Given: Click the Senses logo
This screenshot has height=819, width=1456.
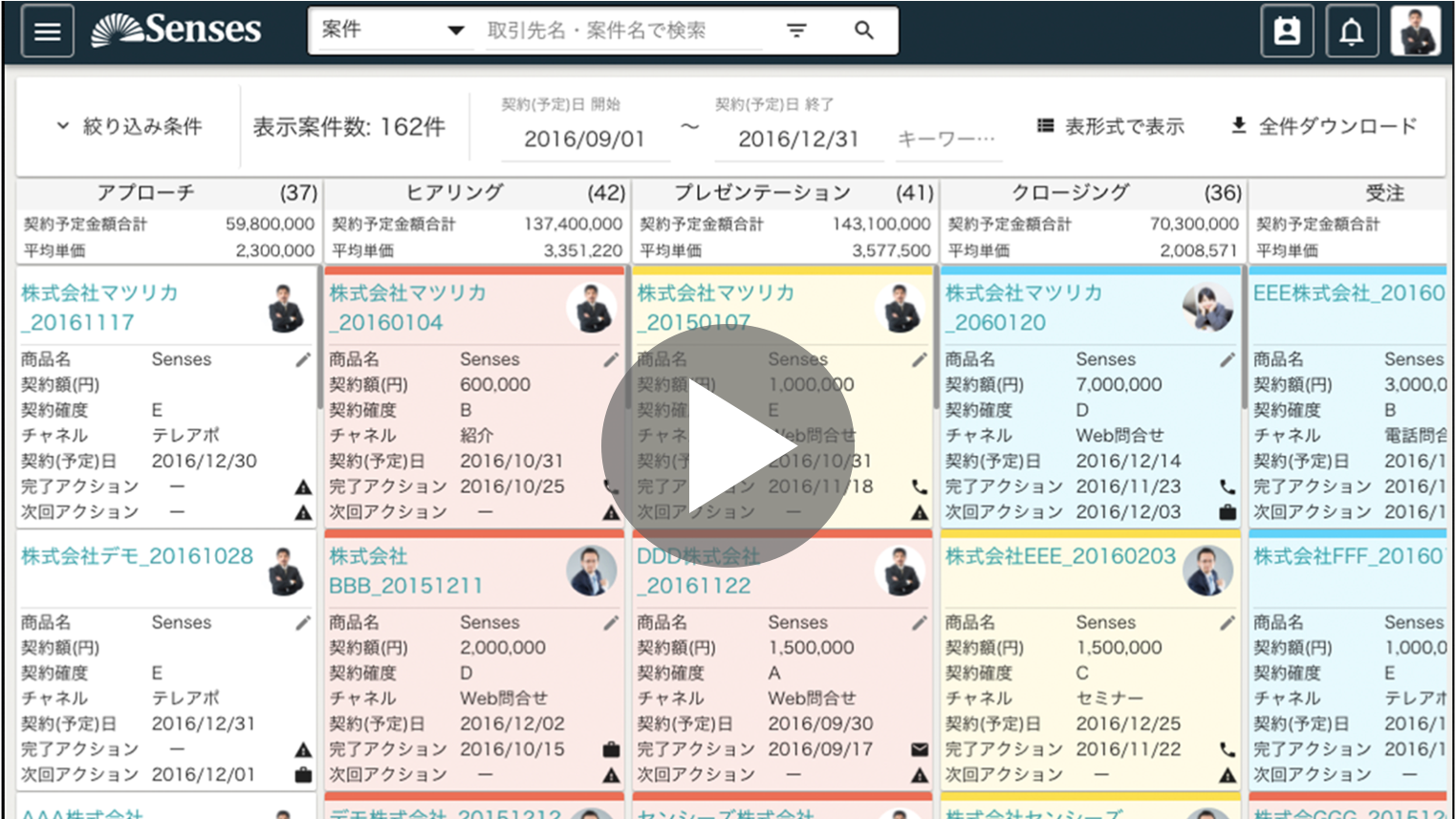Looking at the screenshot, I should [x=176, y=30].
